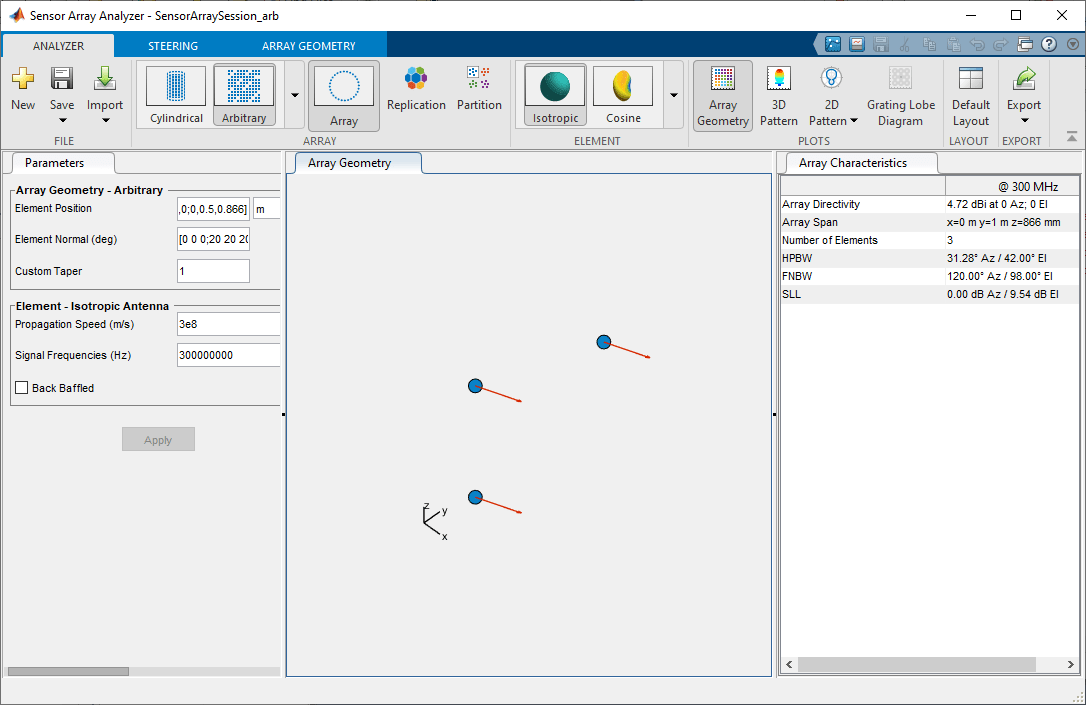Click the top-right array element marker

click(604, 342)
